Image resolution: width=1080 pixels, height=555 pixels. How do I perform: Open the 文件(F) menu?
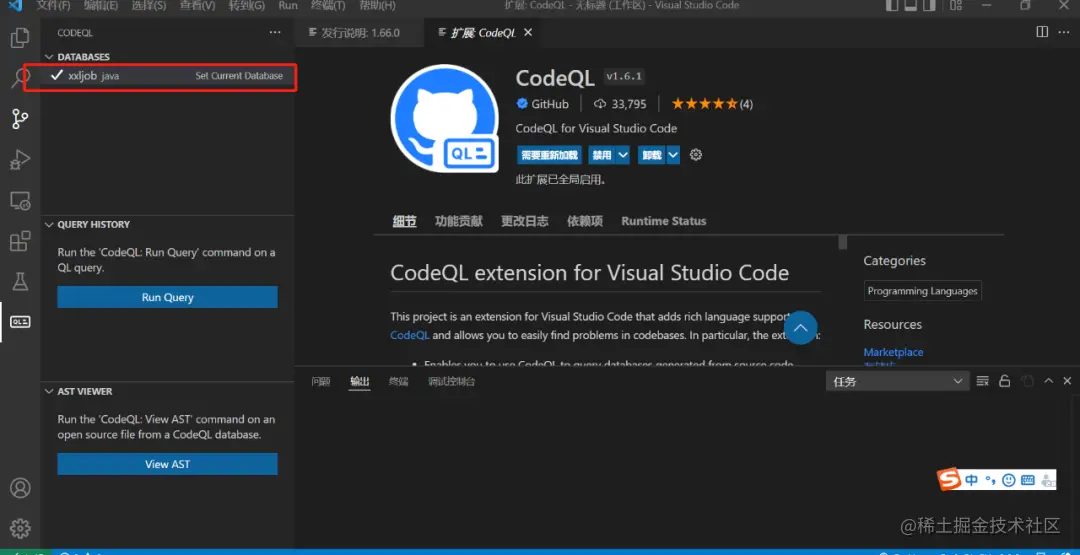pos(53,6)
